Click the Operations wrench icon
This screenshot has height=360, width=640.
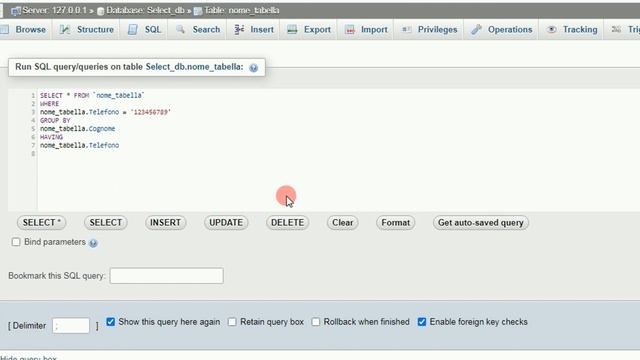click(x=476, y=29)
